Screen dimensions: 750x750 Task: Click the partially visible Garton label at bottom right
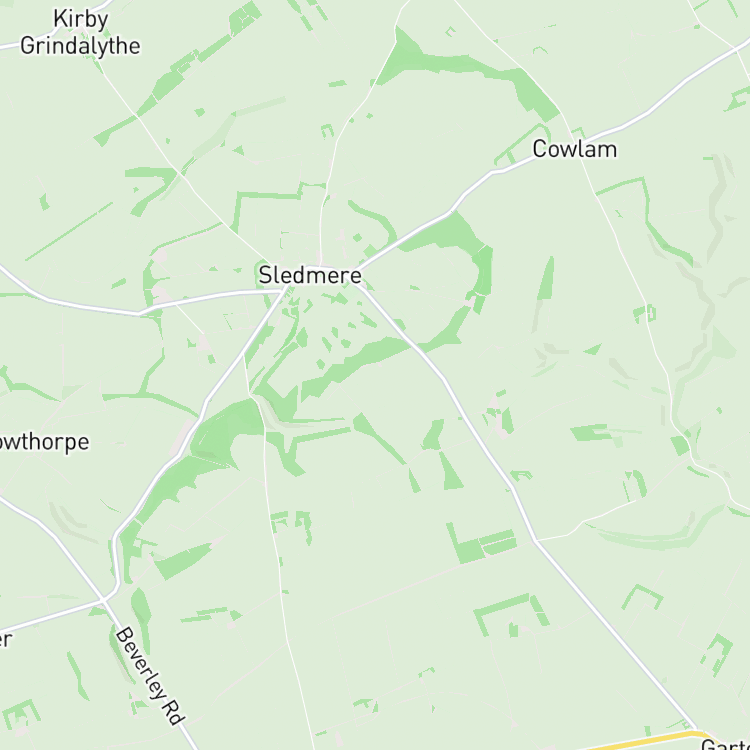click(725, 744)
